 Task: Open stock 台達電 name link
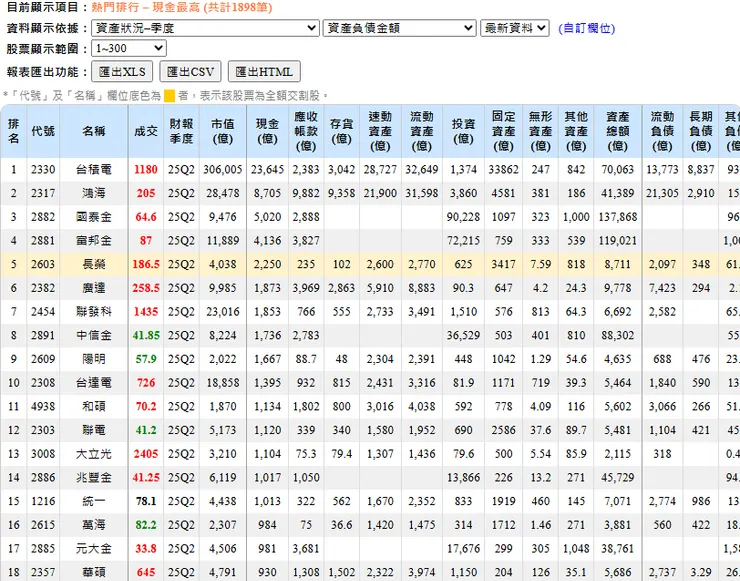point(94,383)
